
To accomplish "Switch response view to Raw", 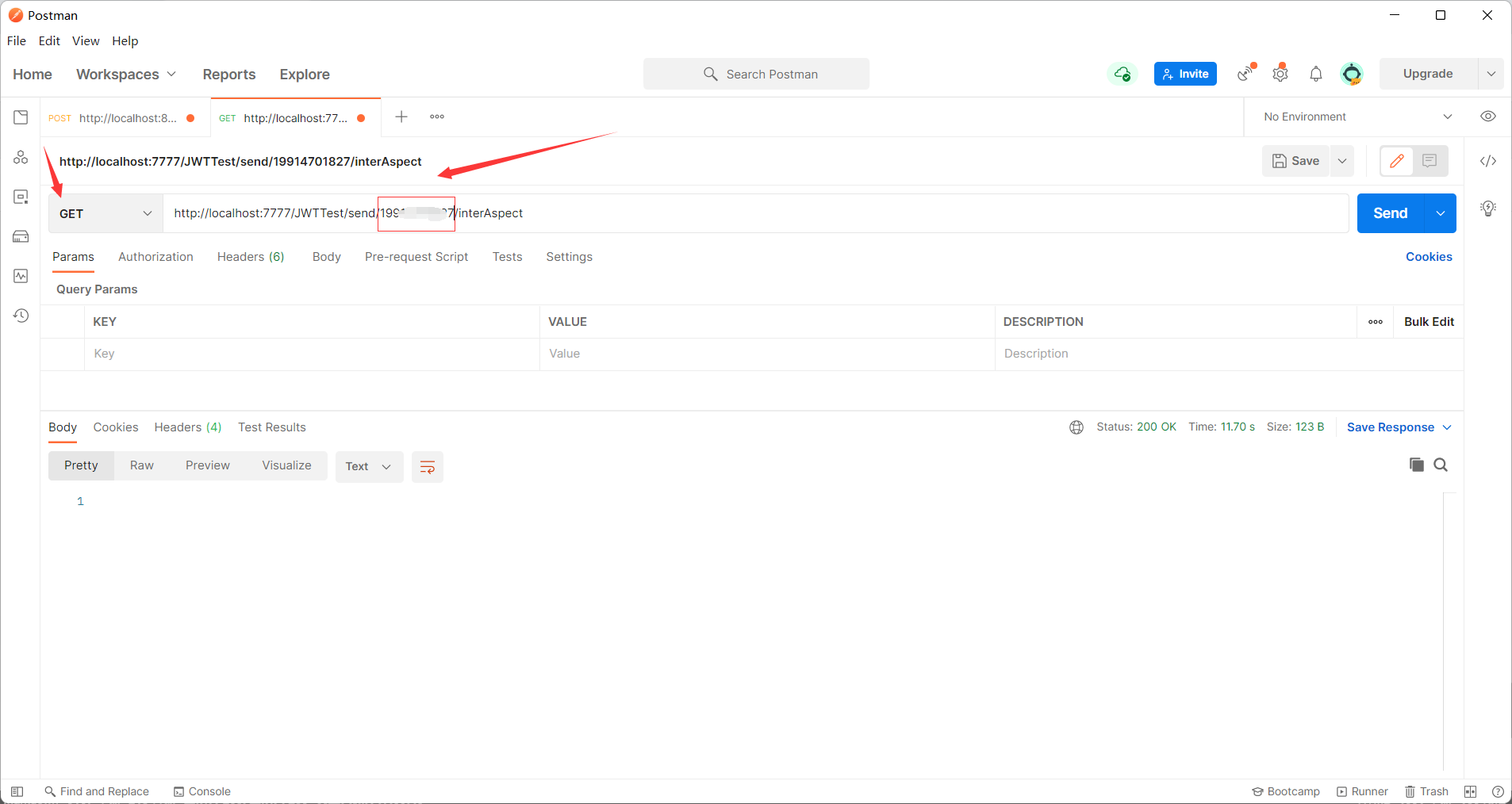I will [x=142, y=465].
